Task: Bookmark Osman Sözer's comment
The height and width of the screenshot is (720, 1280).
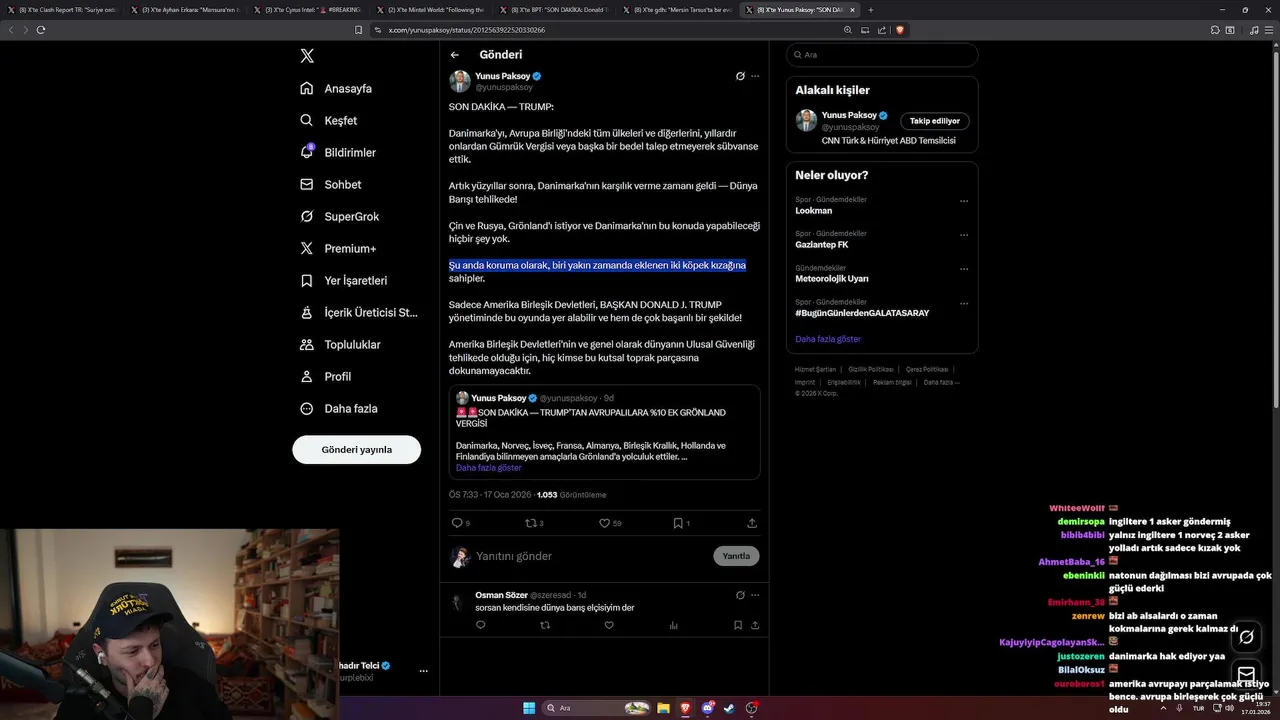Action: [x=738, y=625]
